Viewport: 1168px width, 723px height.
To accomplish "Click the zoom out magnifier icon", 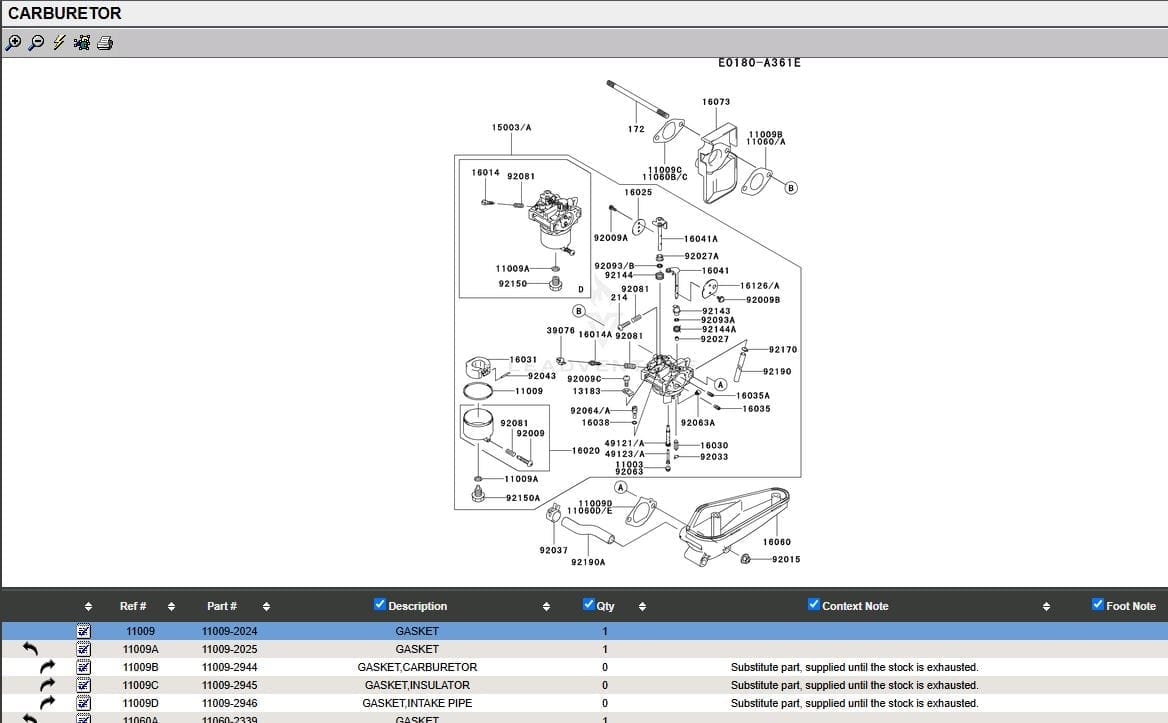I will pyautogui.click(x=36, y=42).
